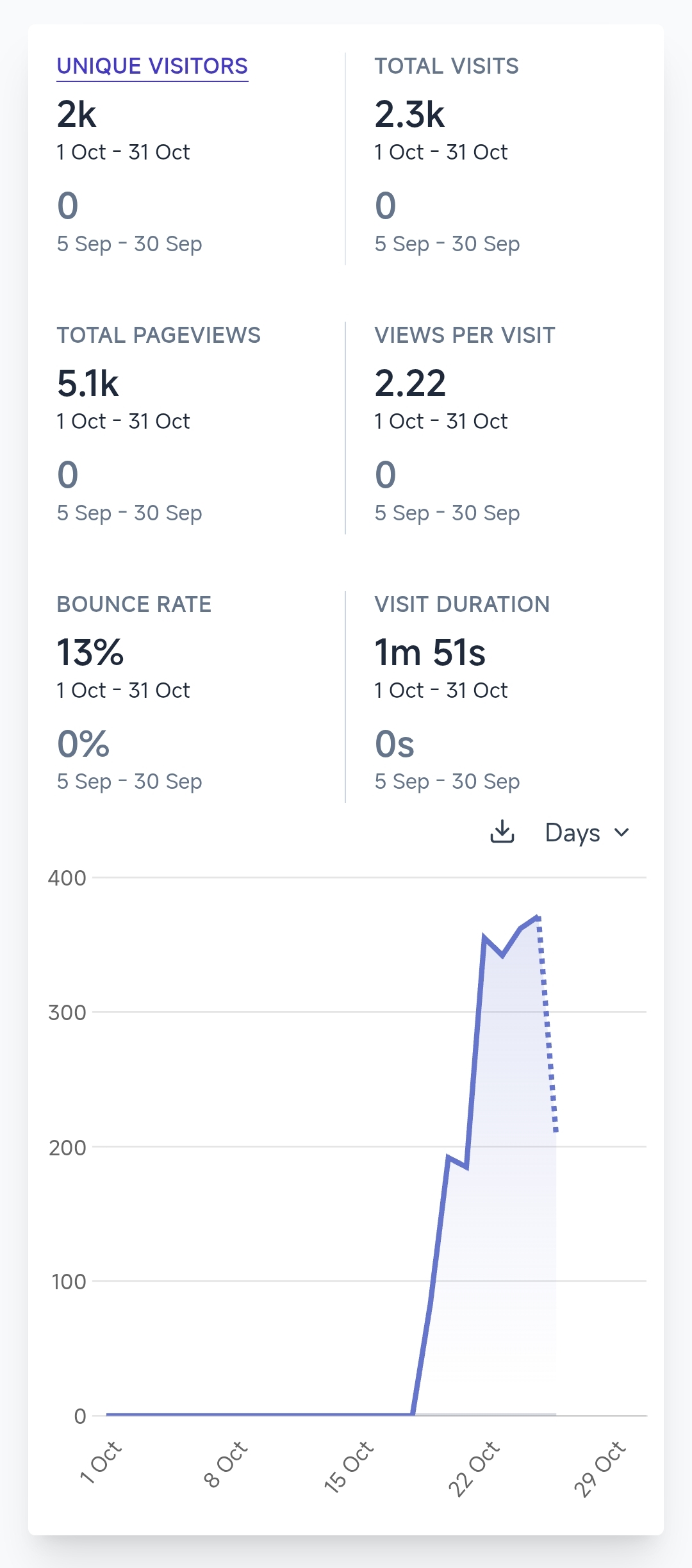Click the 2.22 views per visit value
The height and width of the screenshot is (1568, 692).
410,384
